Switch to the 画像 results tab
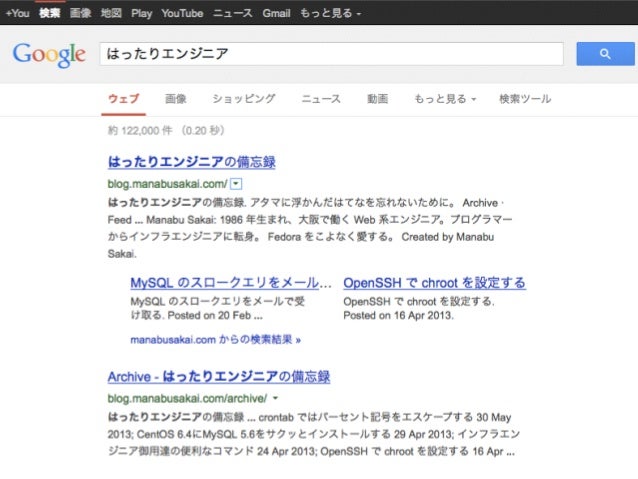Image resolution: width=638 pixels, height=479 pixels. [x=176, y=99]
